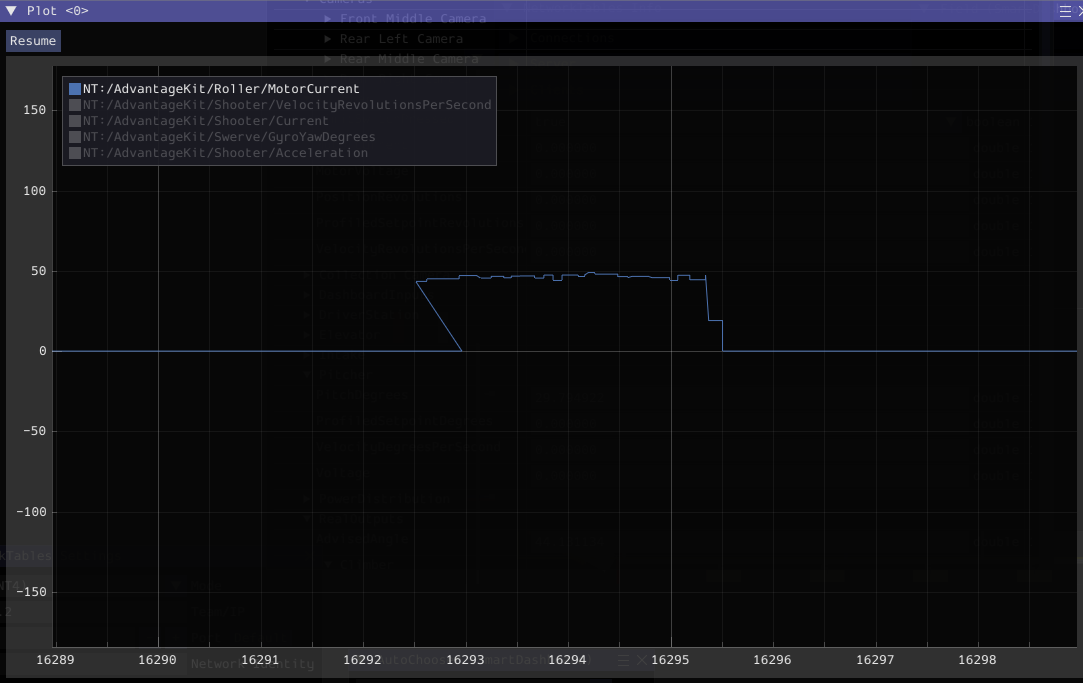Show the Shooter/Acceleration series
This screenshot has height=683, width=1083.
[x=218, y=153]
